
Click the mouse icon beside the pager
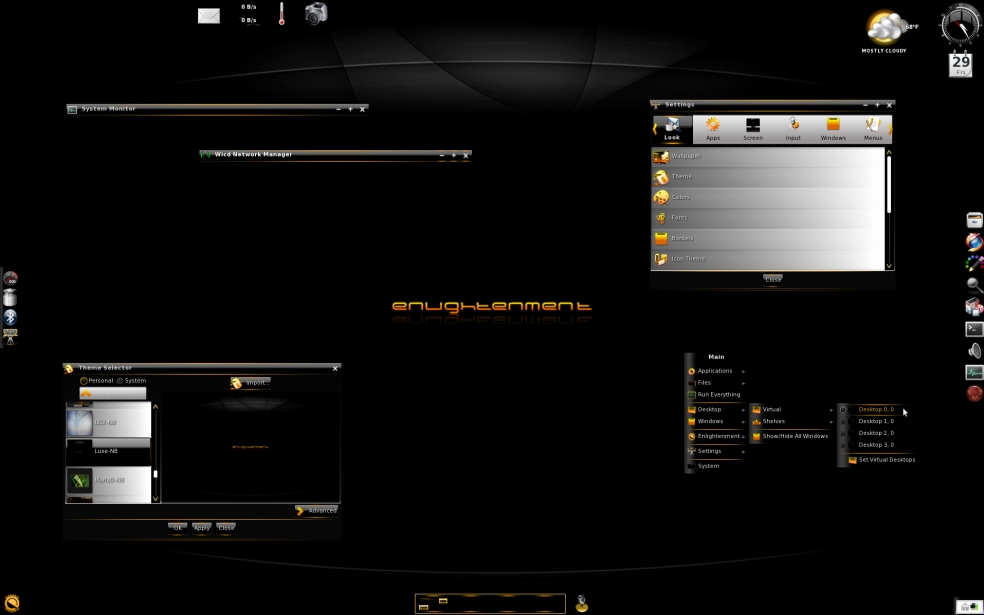582,603
